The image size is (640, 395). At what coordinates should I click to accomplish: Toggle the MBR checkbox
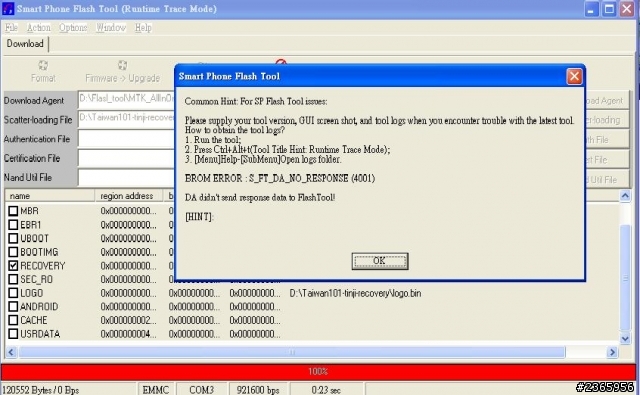click(13, 211)
